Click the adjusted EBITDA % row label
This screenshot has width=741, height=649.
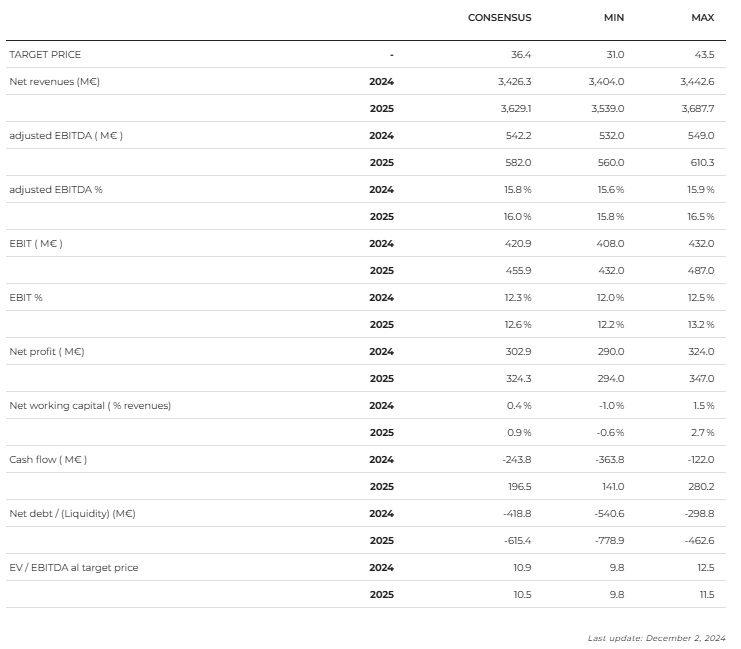pyautogui.click(x=56, y=189)
